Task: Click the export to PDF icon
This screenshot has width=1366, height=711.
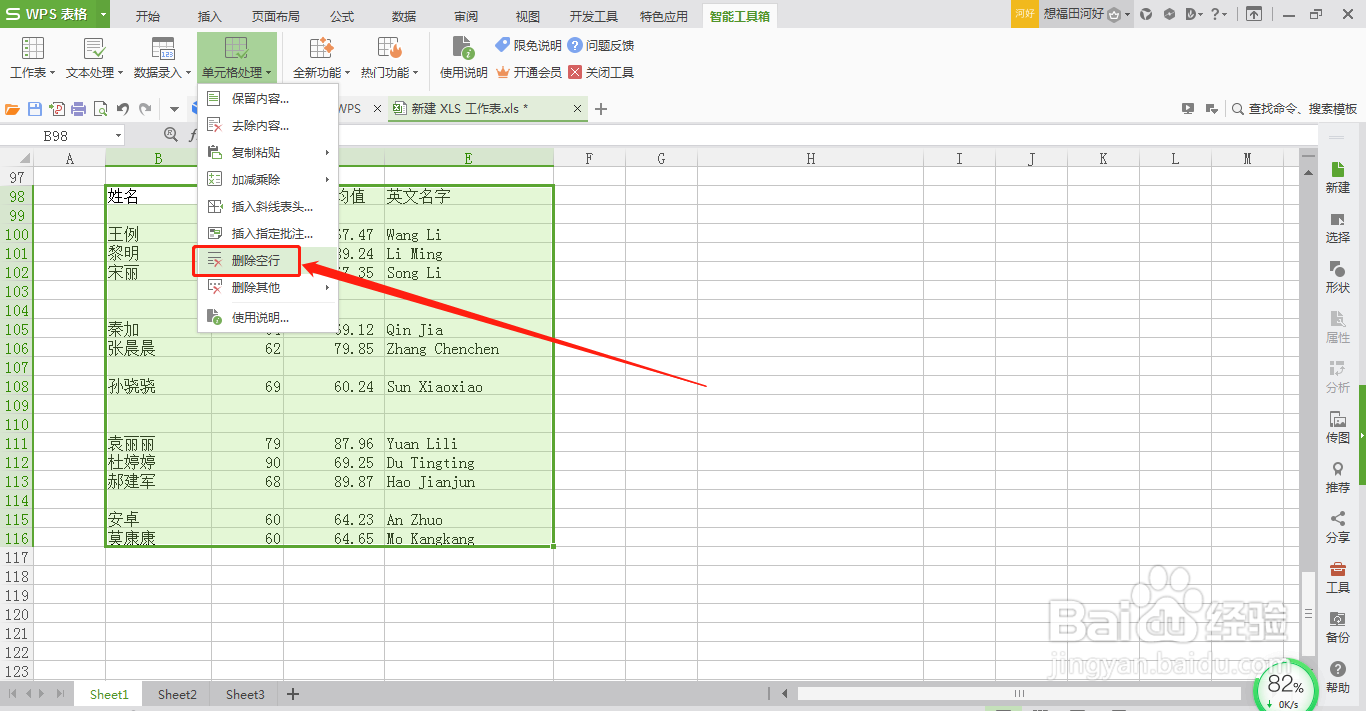Action: pyautogui.click(x=57, y=108)
